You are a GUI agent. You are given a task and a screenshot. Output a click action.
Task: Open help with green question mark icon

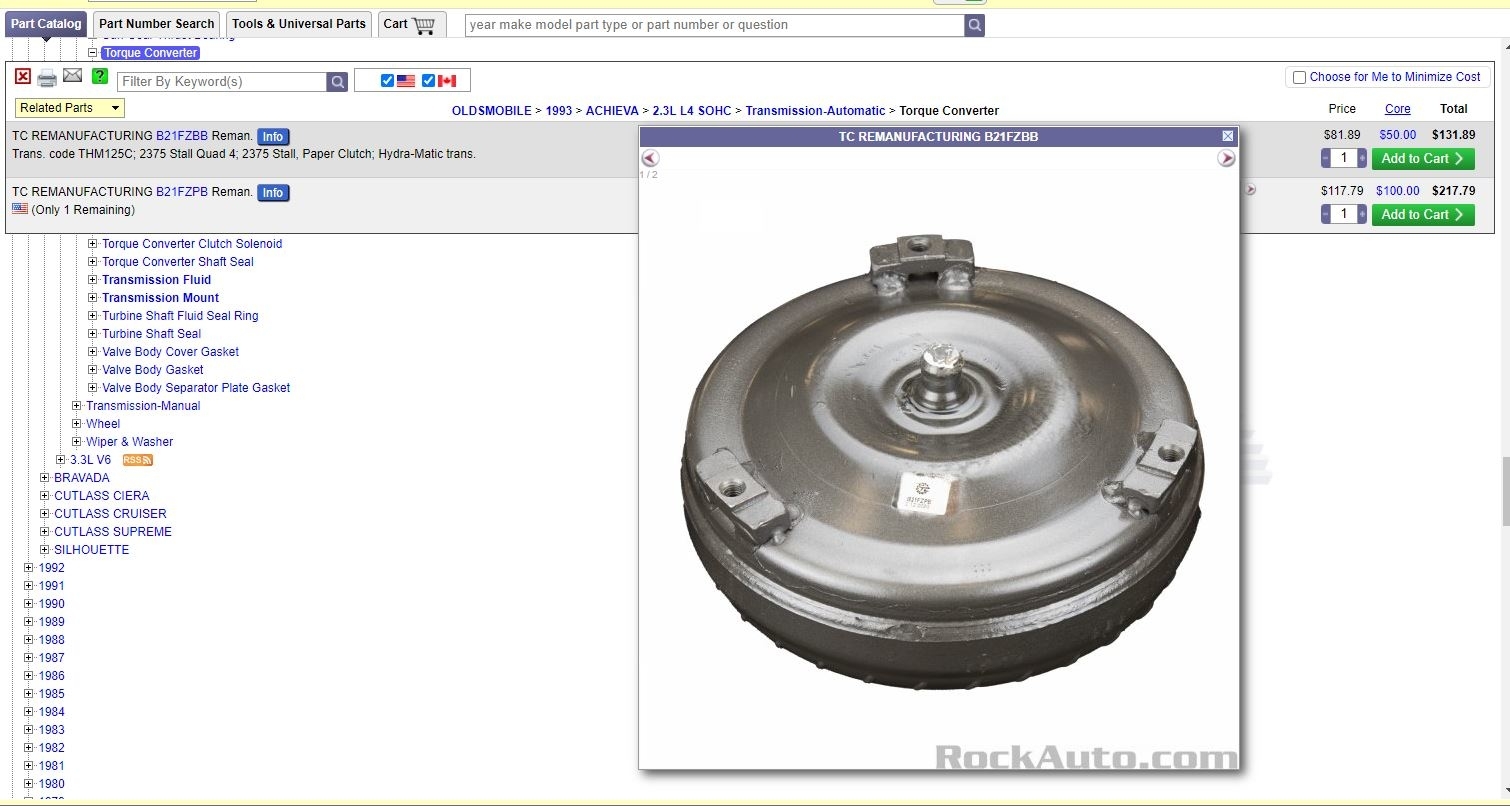click(100, 76)
